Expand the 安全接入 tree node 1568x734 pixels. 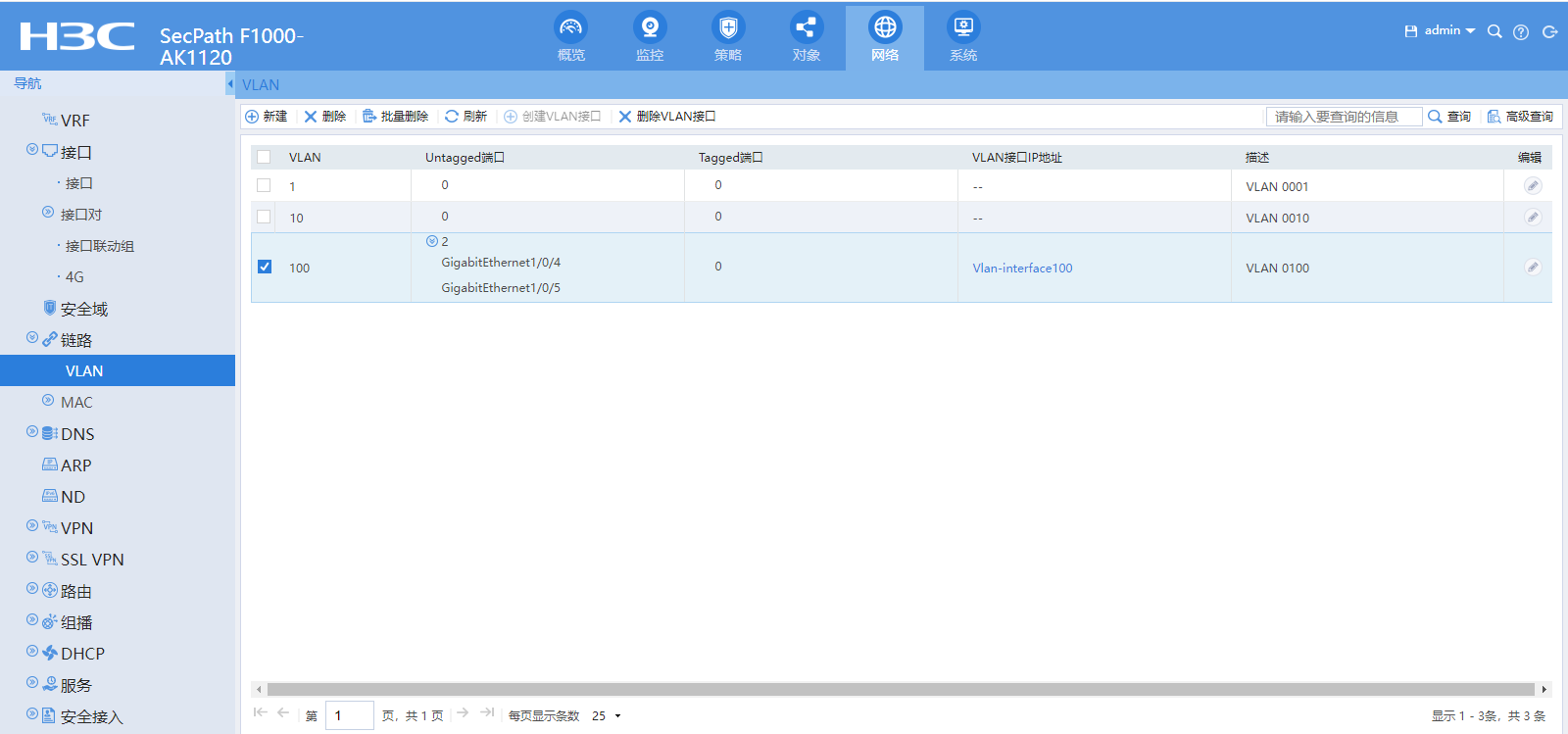32,714
